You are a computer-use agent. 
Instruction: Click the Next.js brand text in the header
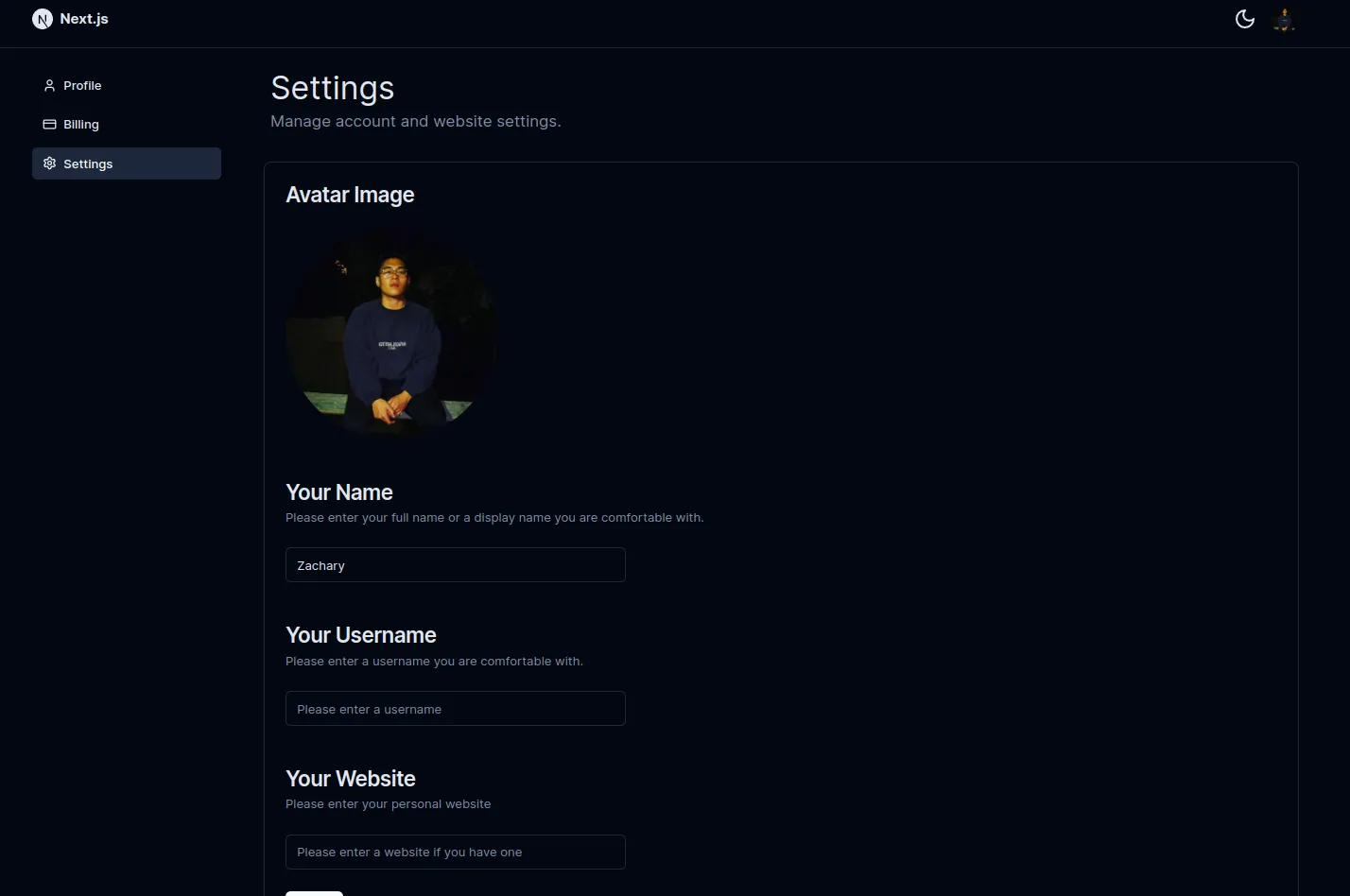click(x=83, y=18)
